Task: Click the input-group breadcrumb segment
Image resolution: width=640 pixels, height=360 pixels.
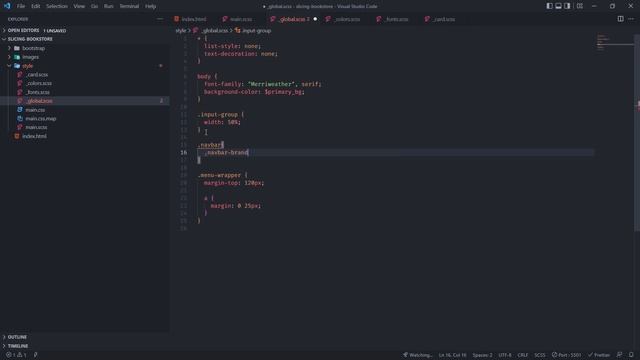Action: pos(256,31)
